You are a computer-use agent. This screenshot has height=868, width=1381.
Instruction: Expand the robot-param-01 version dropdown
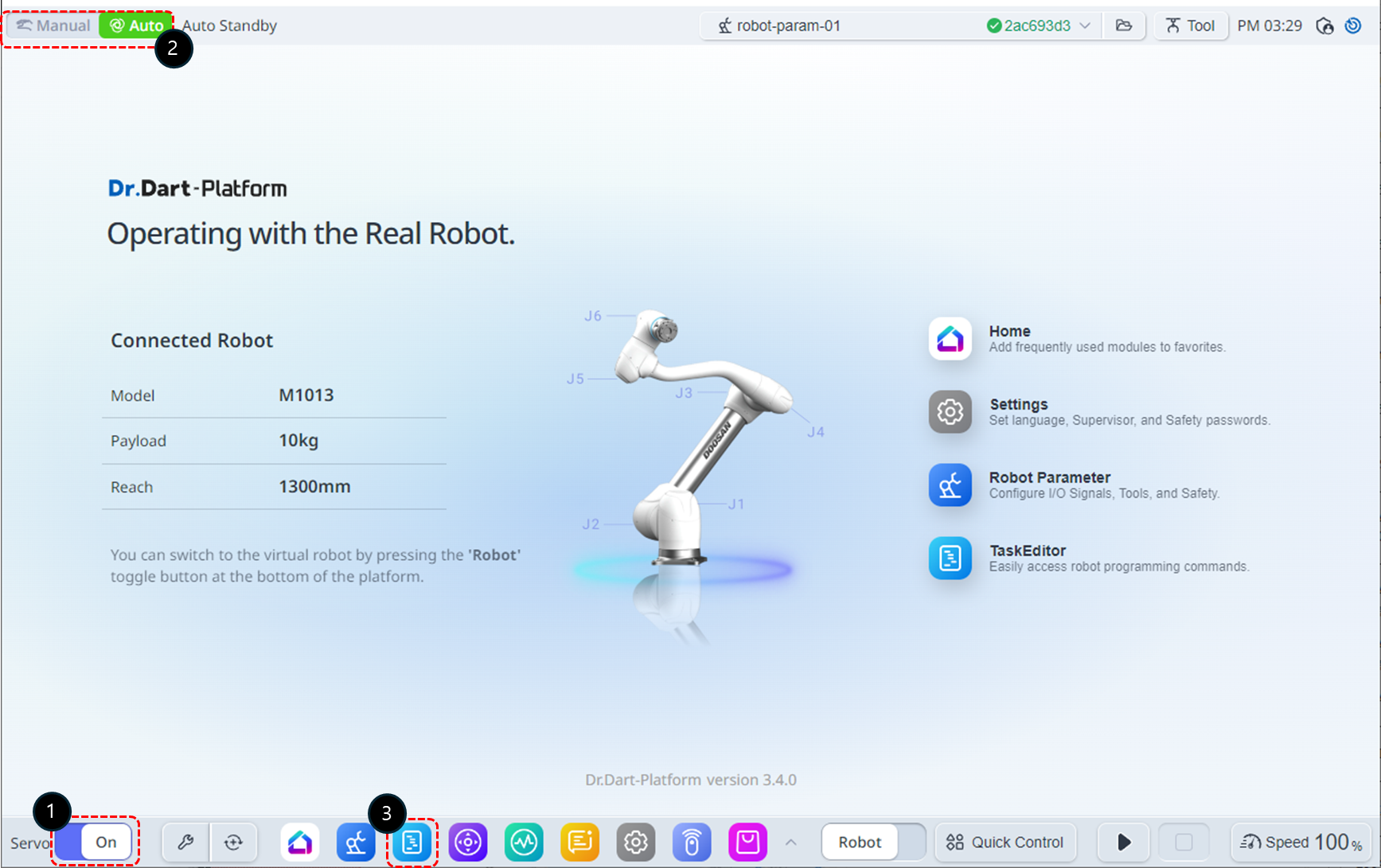tap(1085, 25)
